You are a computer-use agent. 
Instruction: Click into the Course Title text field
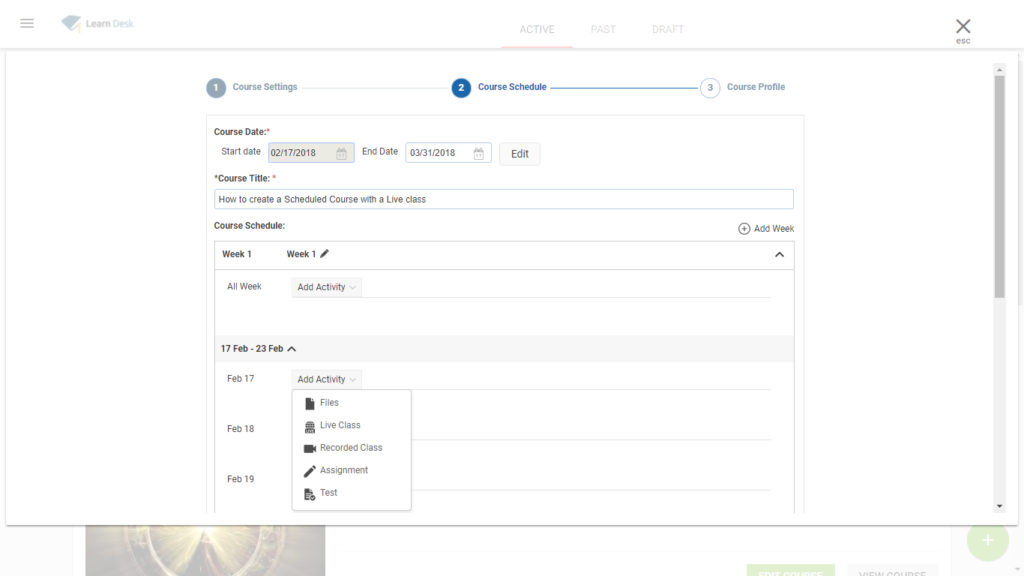tap(503, 199)
